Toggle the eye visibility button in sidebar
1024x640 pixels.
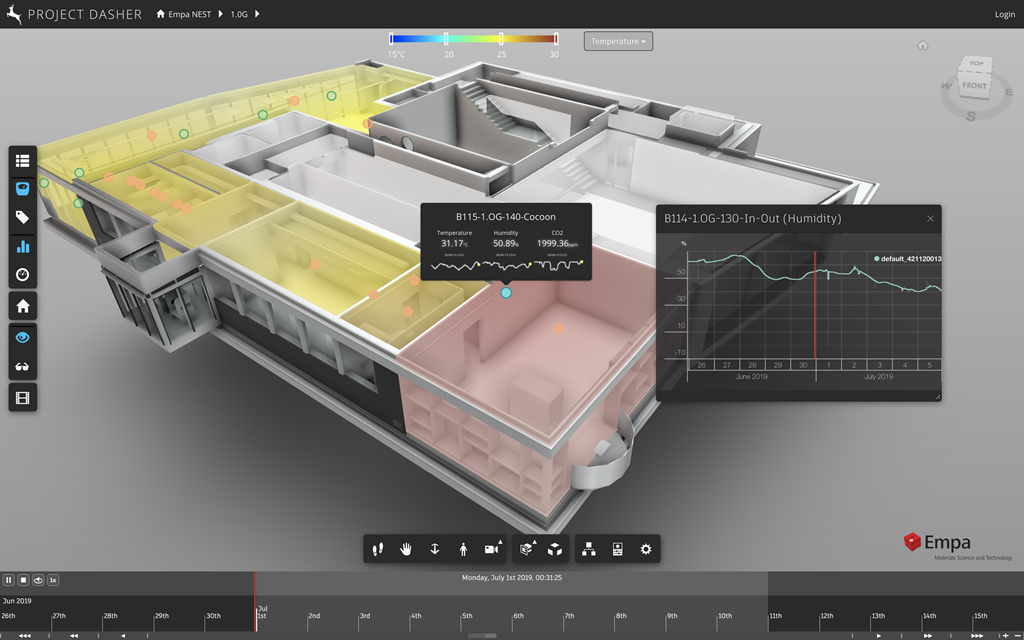click(22, 338)
